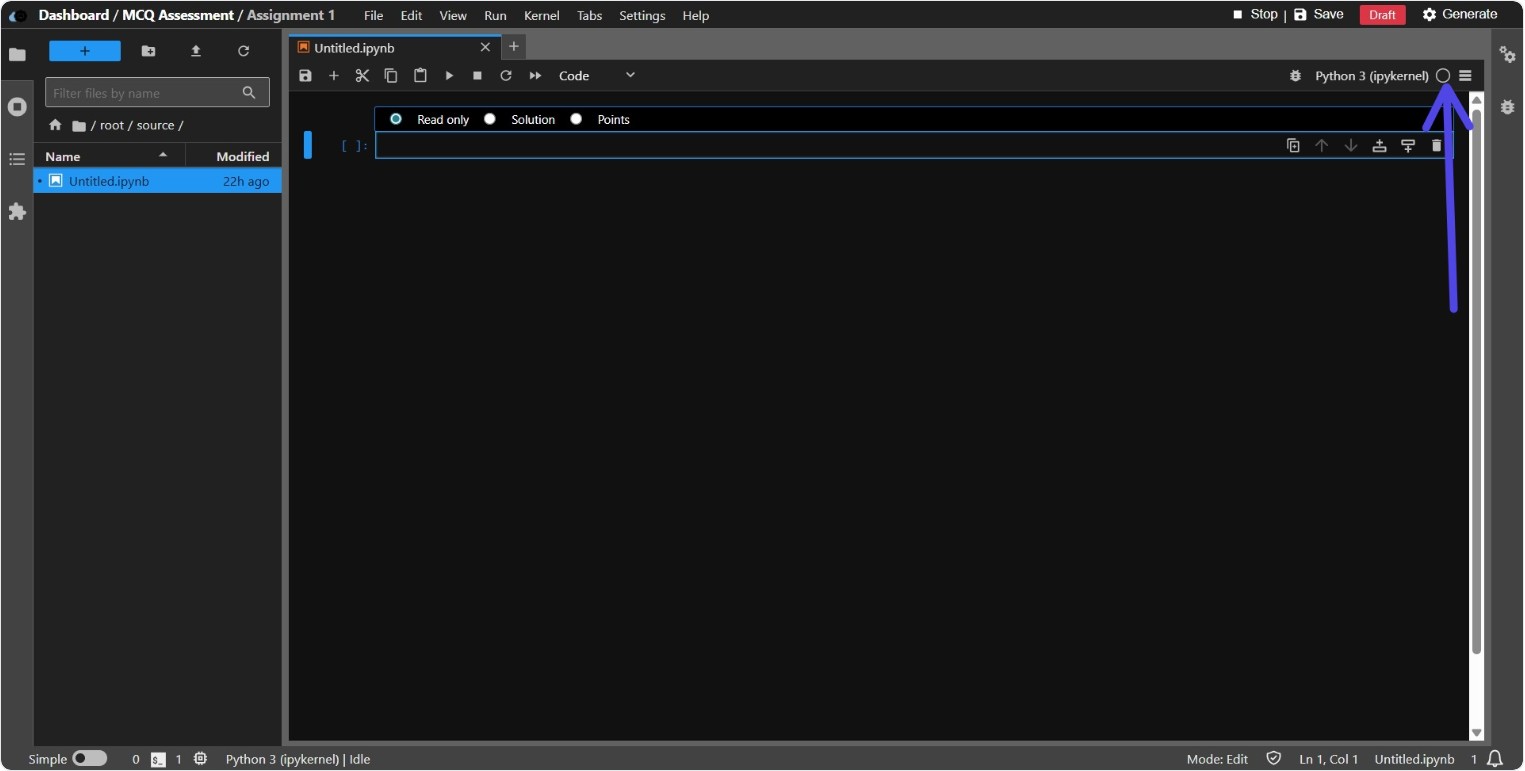Select the Solution radio button
1525x771 pixels.
pyautogui.click(x=490, y=118)
